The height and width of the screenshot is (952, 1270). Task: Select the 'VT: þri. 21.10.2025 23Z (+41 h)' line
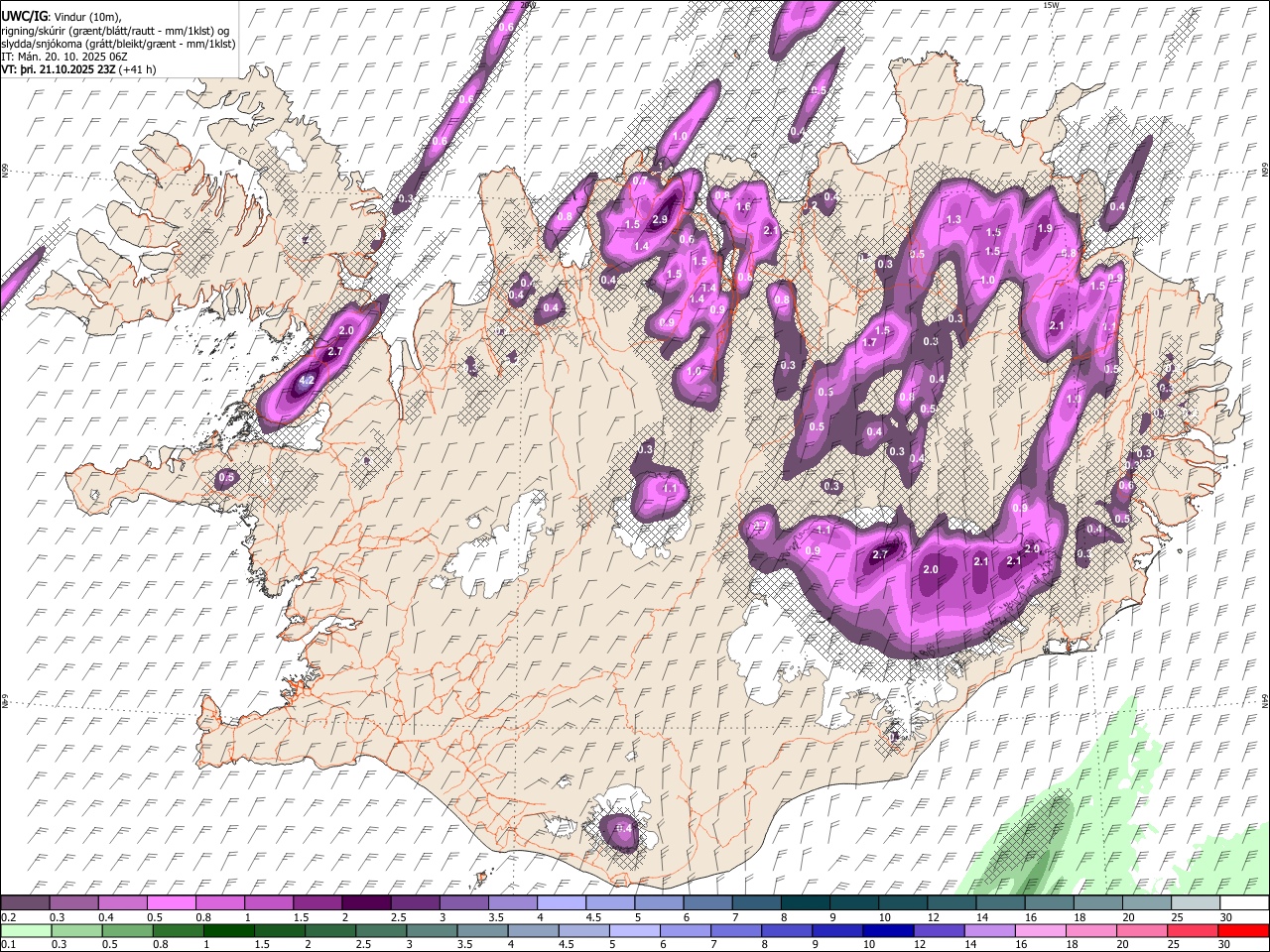[78, 69]
